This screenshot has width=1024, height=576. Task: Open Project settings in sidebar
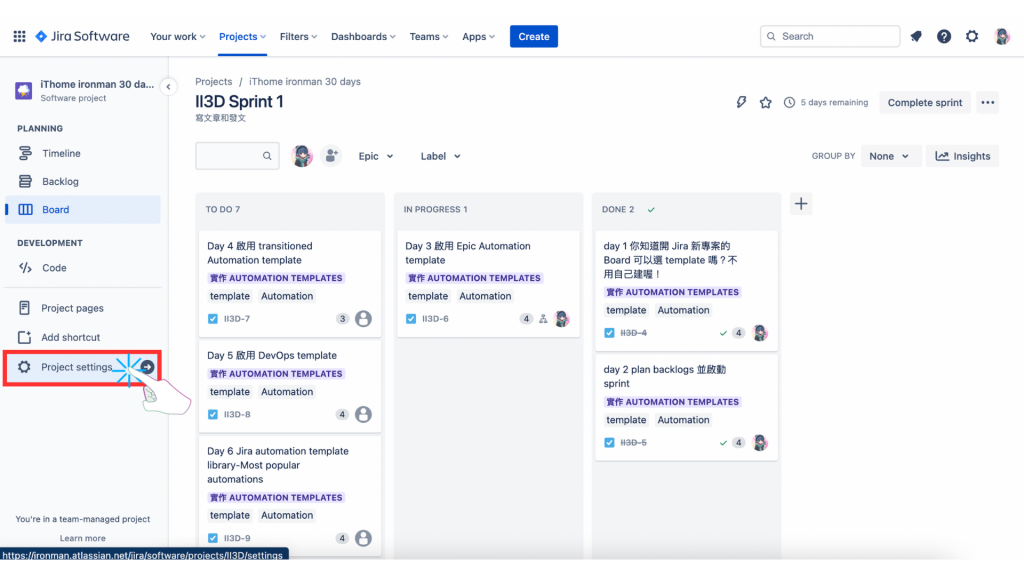(83, 367)
